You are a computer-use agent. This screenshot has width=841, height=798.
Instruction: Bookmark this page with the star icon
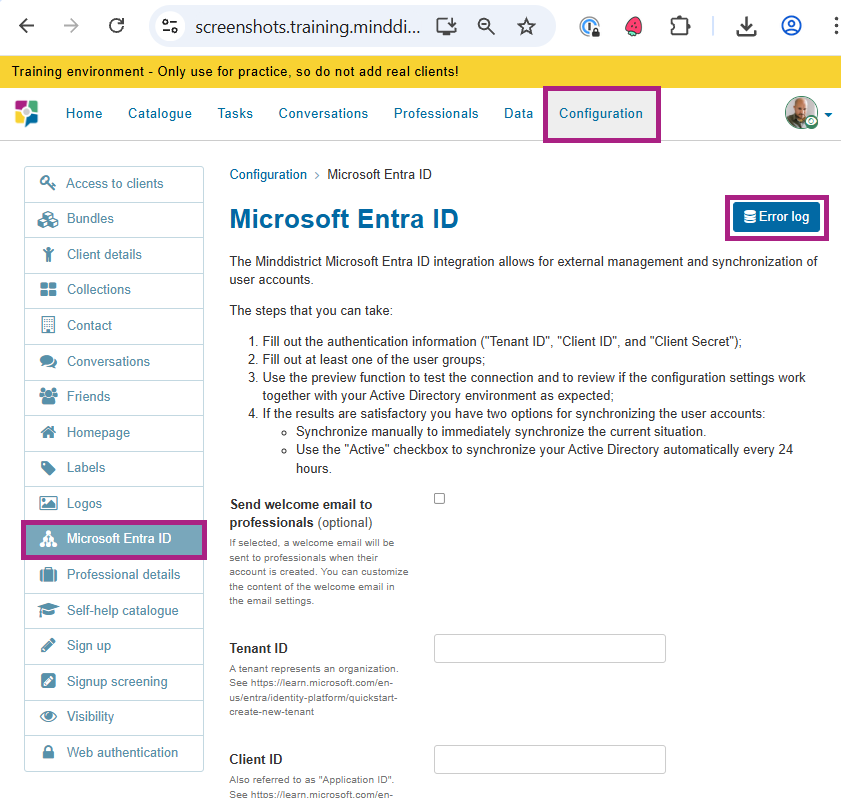[x=526, y=26]
